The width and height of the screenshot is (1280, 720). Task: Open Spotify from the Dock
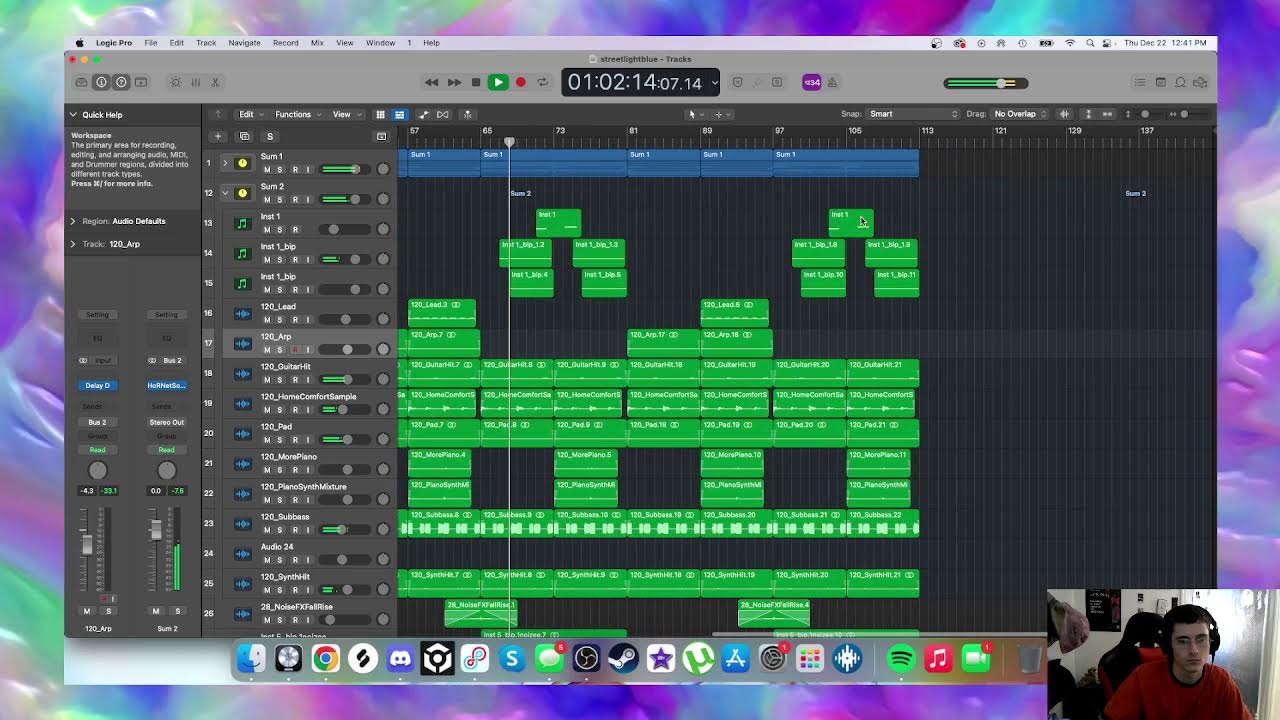900,659
